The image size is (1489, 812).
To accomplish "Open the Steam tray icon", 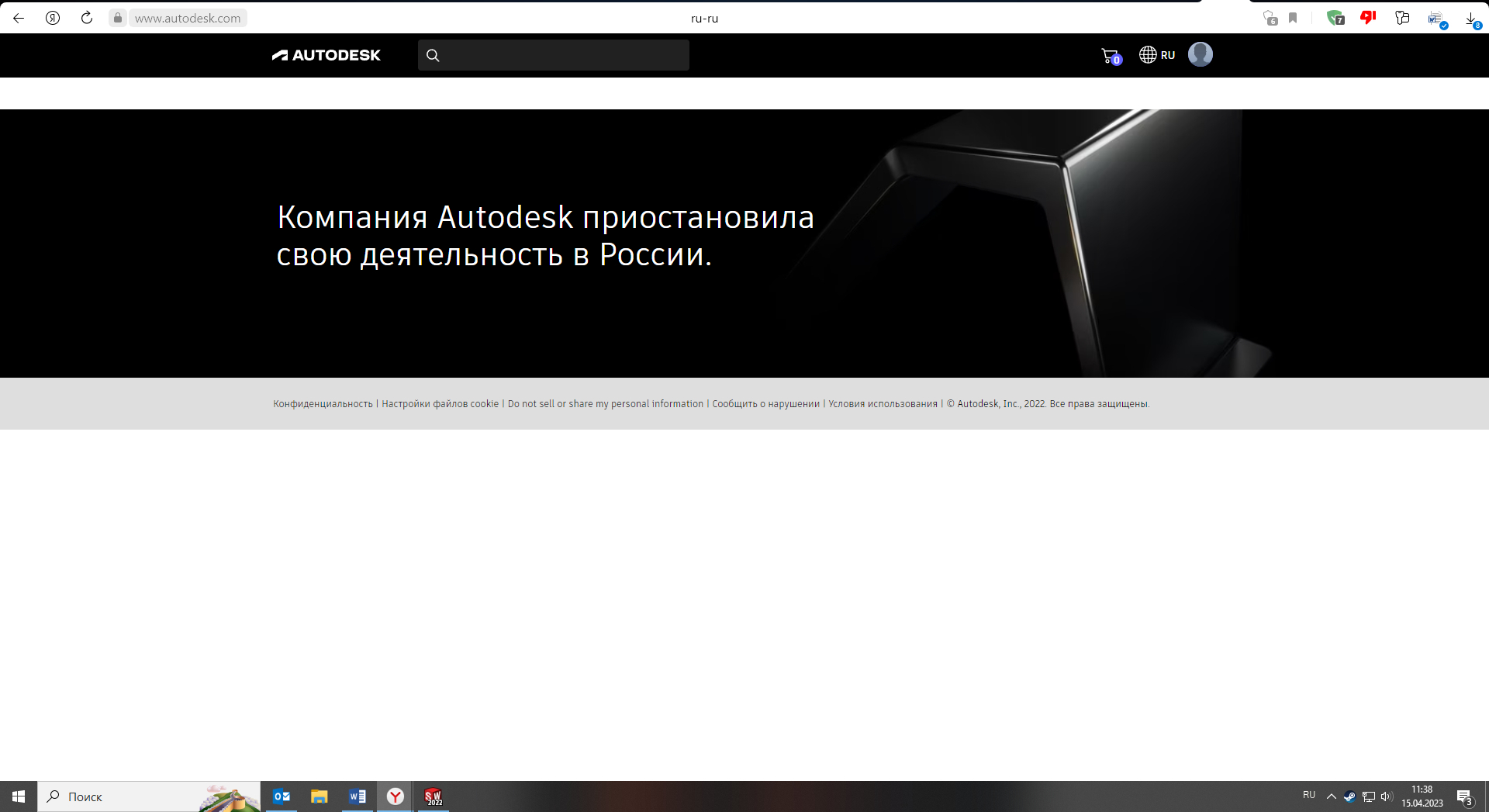I will [1350, 796].
